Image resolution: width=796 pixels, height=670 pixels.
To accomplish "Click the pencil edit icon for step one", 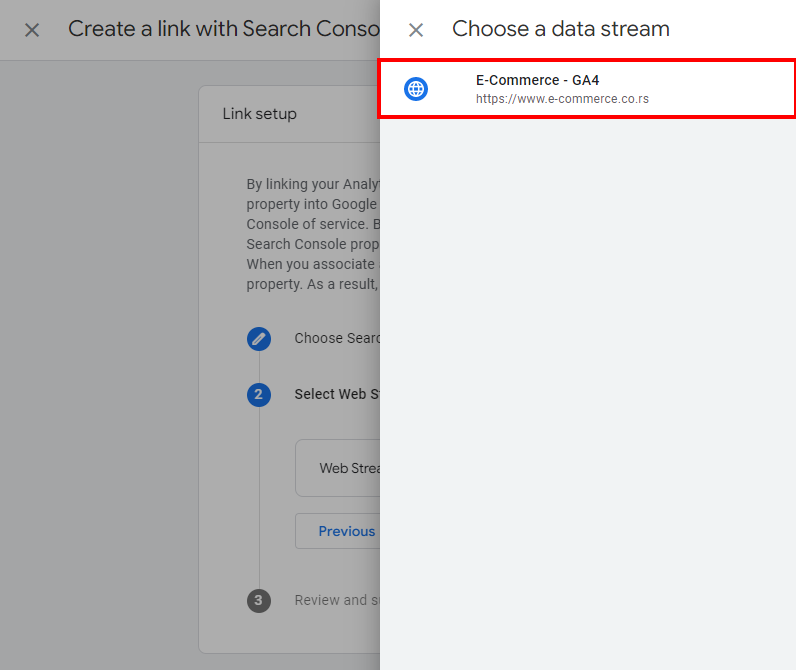I will 258,339.
